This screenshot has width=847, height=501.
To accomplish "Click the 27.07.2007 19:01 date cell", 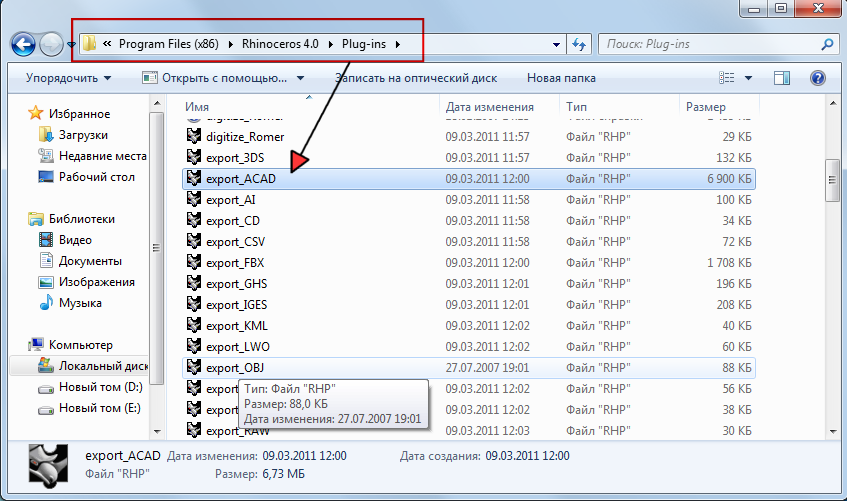I will click(487, 368).
